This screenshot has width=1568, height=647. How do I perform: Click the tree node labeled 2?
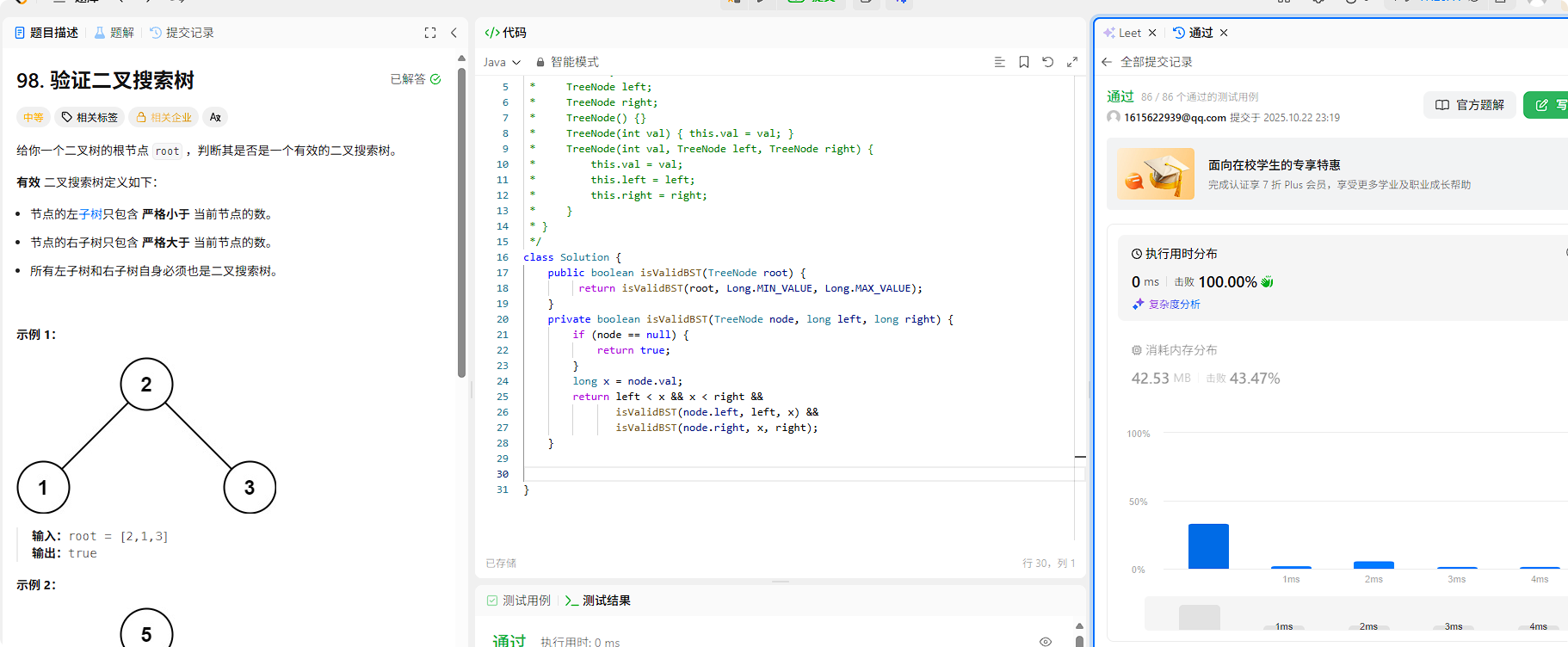coord(146,385)
